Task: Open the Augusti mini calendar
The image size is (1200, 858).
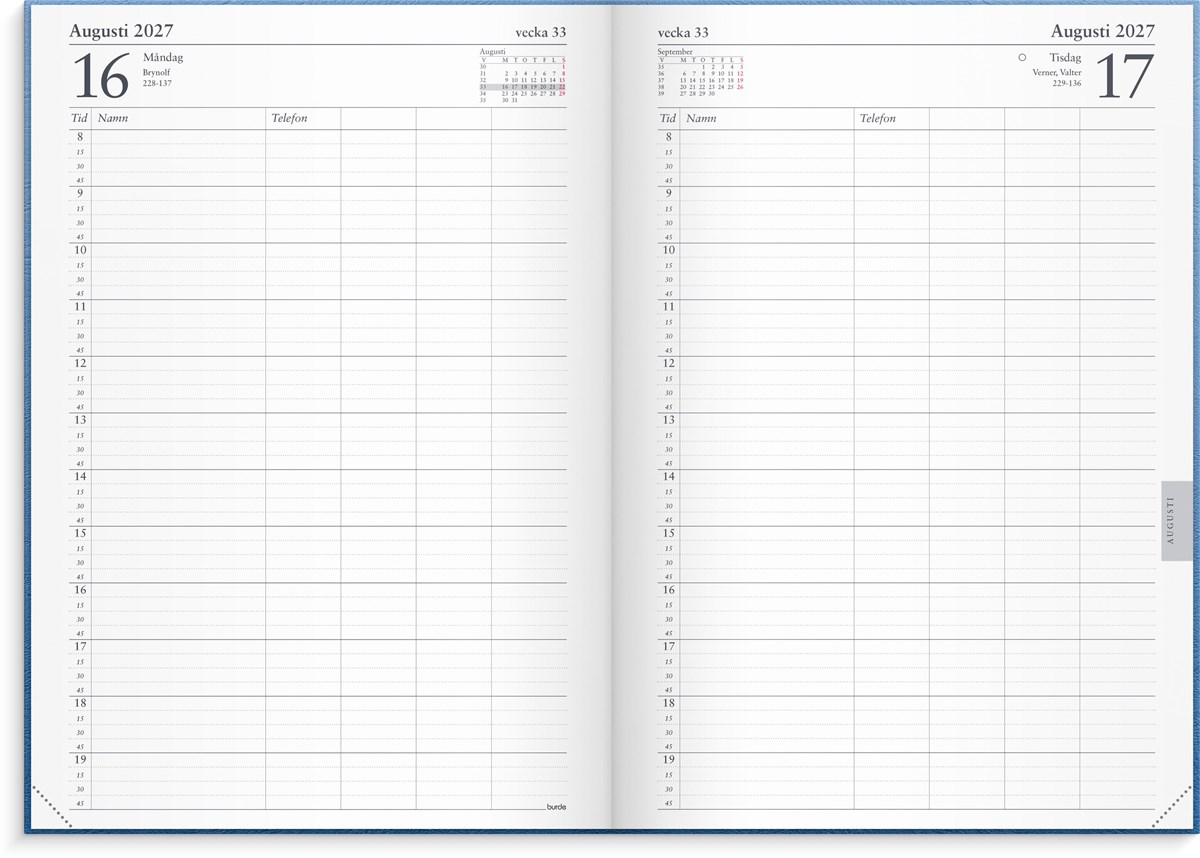Action: (522, 76)
